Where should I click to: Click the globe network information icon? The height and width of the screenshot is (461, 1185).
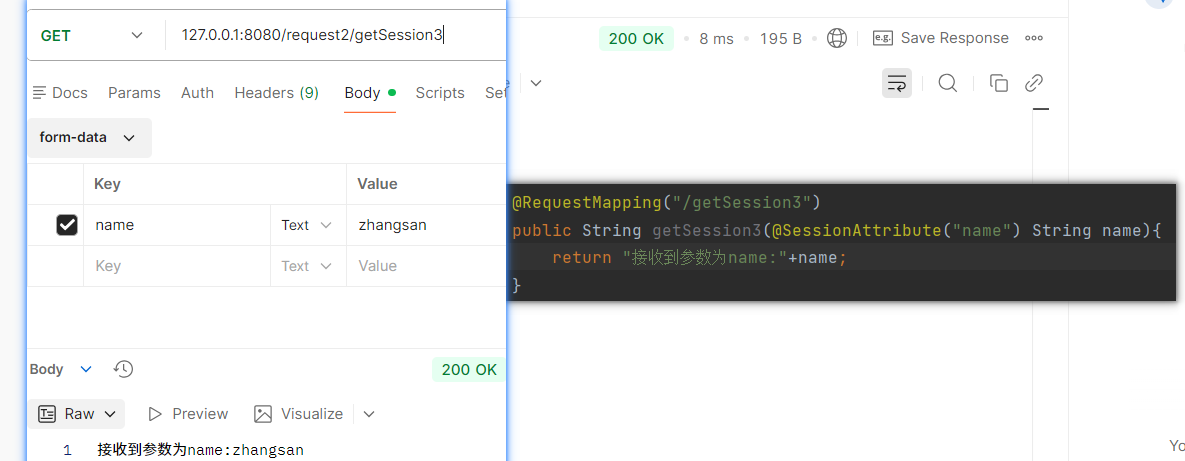click(837, 39)
